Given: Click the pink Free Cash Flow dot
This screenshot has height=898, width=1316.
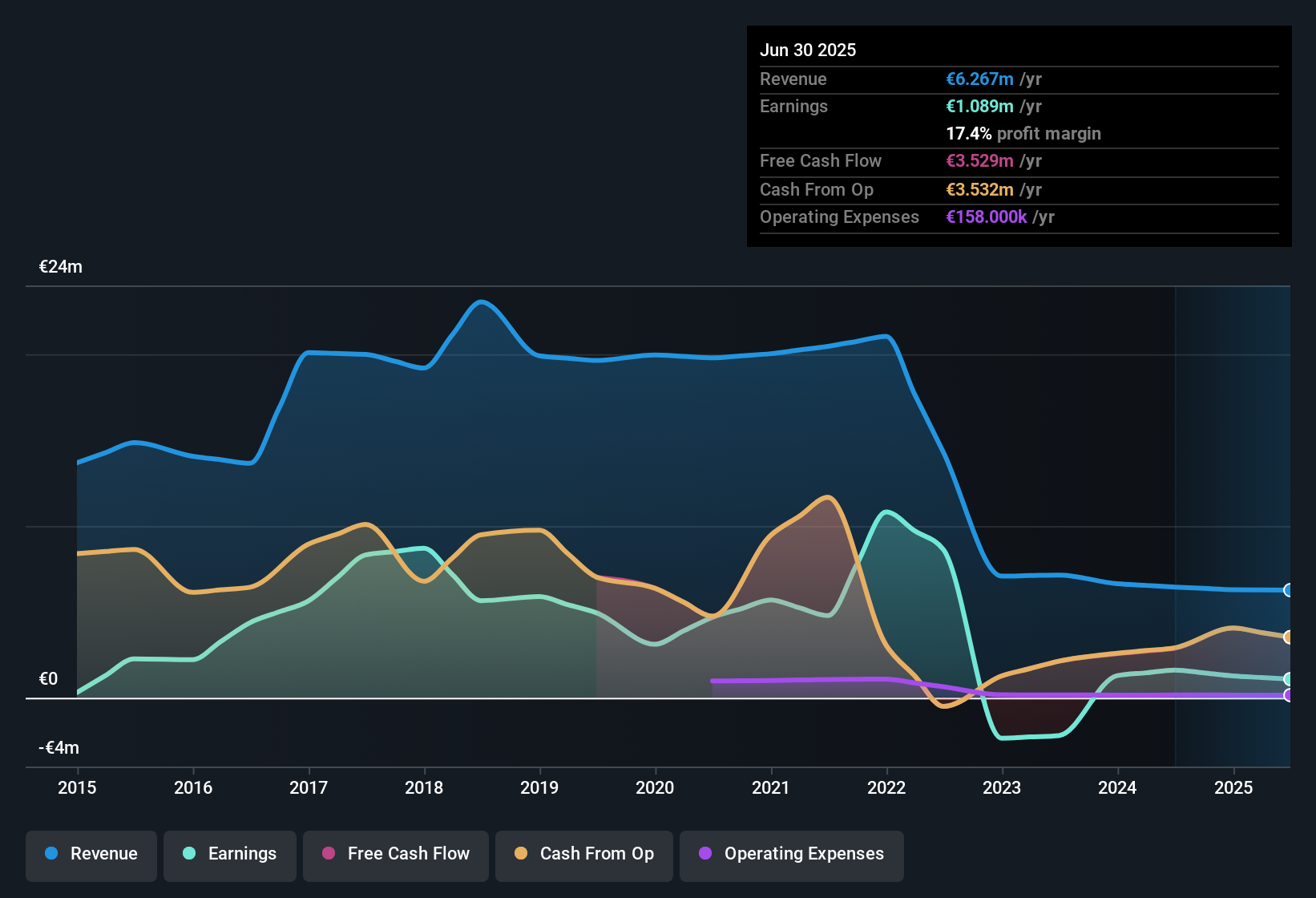Looking at the screenshot, I should 329,853.
